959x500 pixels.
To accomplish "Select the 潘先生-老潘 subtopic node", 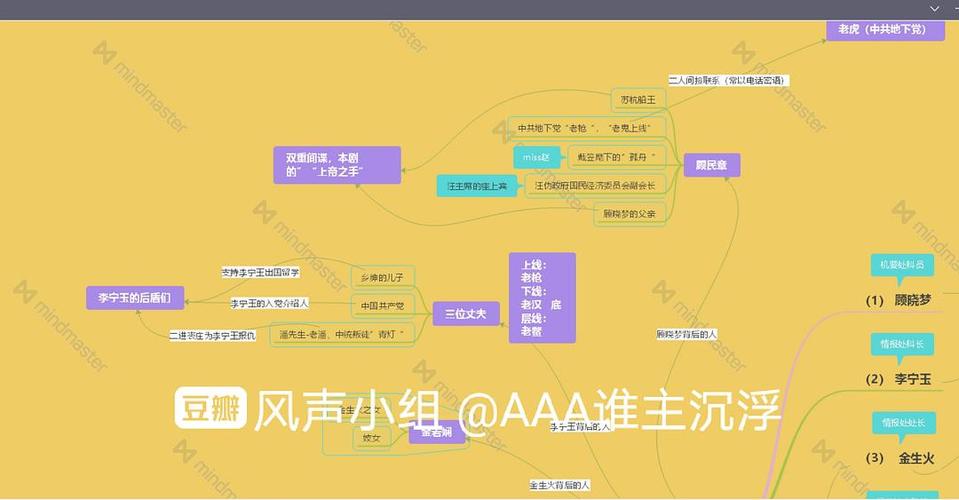I will (342, 334).
